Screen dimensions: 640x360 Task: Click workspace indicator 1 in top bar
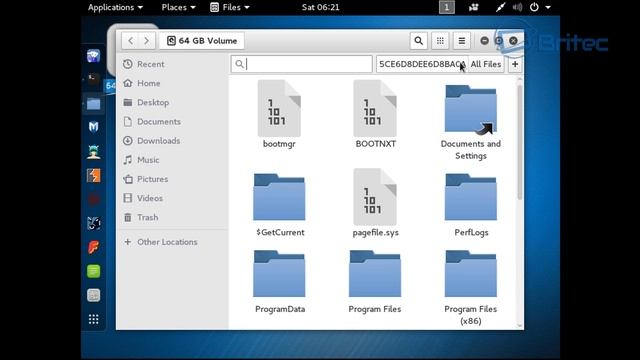click(x=447, y=7)
